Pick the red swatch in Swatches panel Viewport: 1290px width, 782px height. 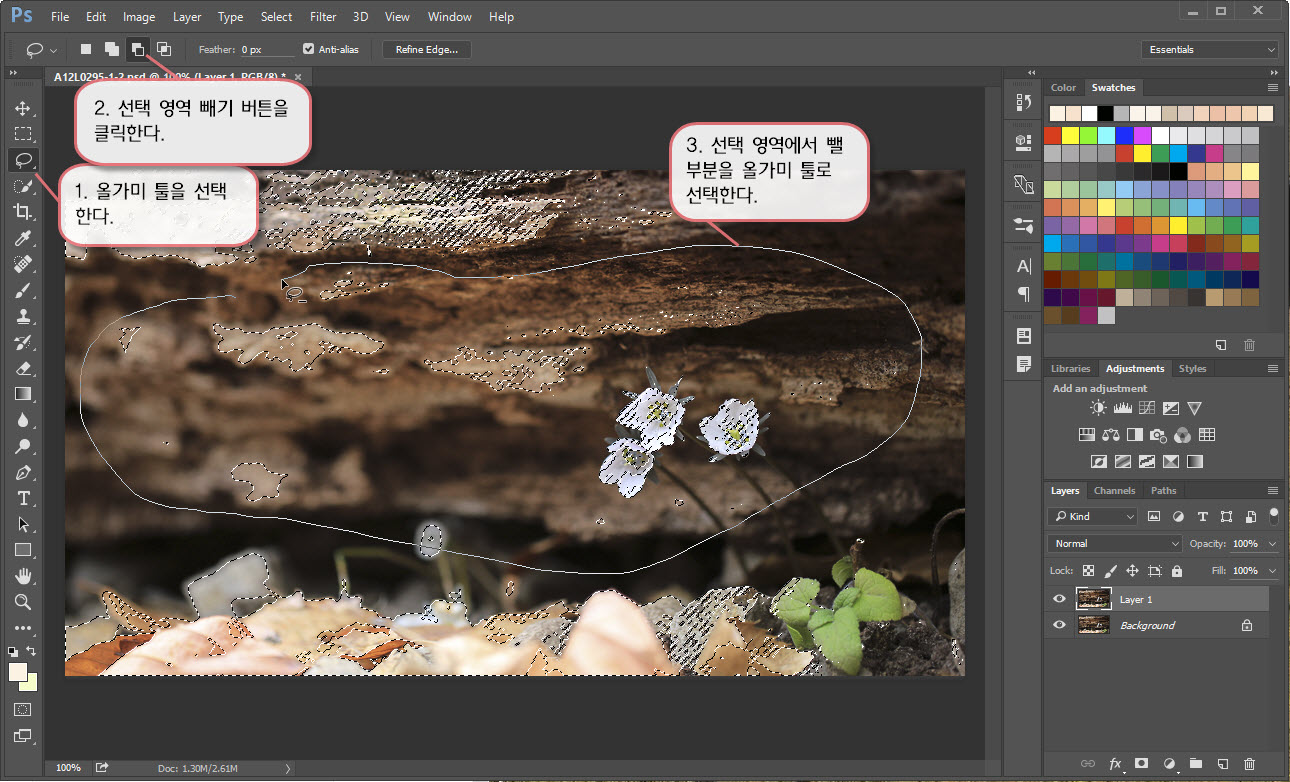pos(1052,135)
